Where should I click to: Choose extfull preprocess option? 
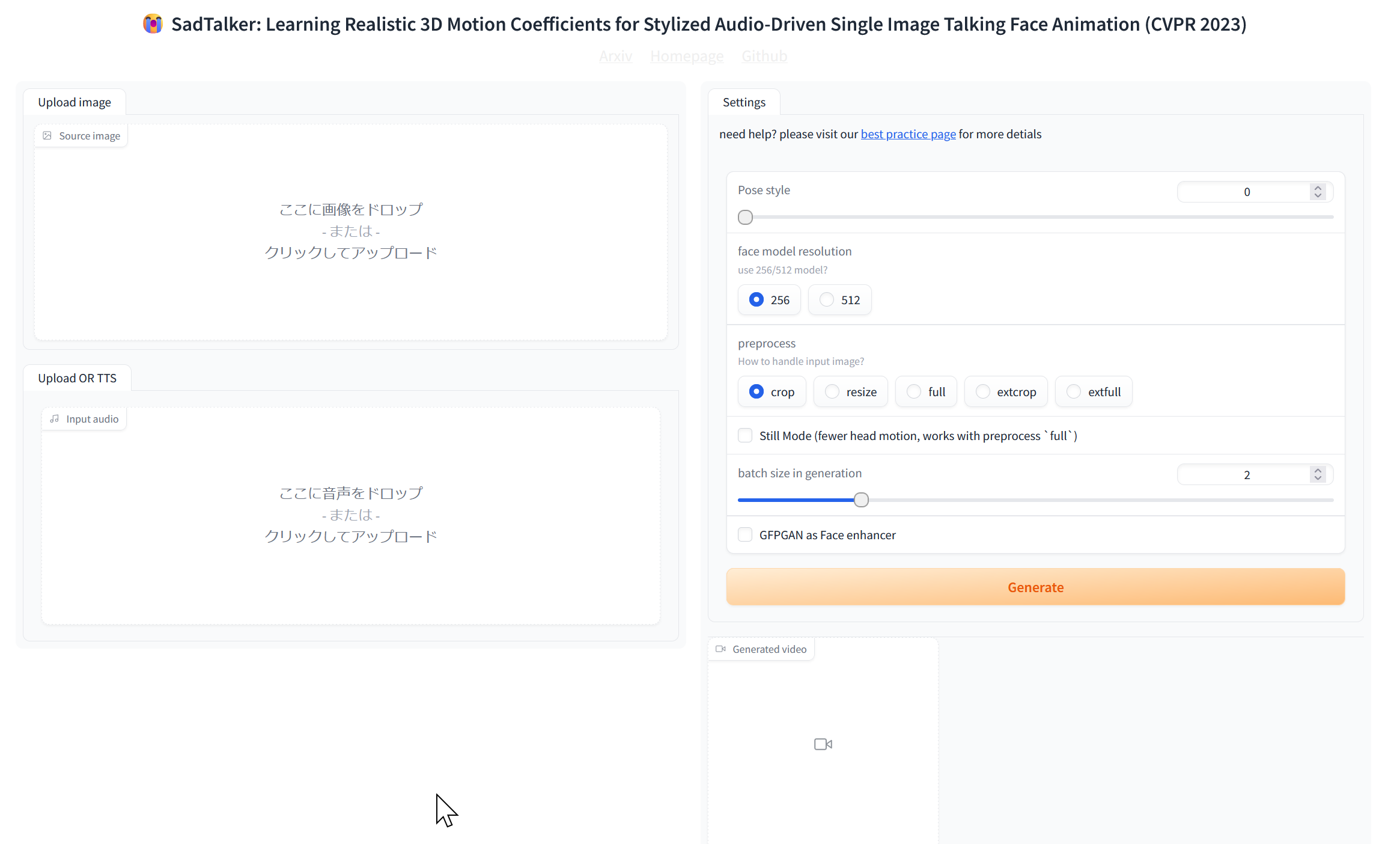pyautogui.click(x=1094, y=392)
